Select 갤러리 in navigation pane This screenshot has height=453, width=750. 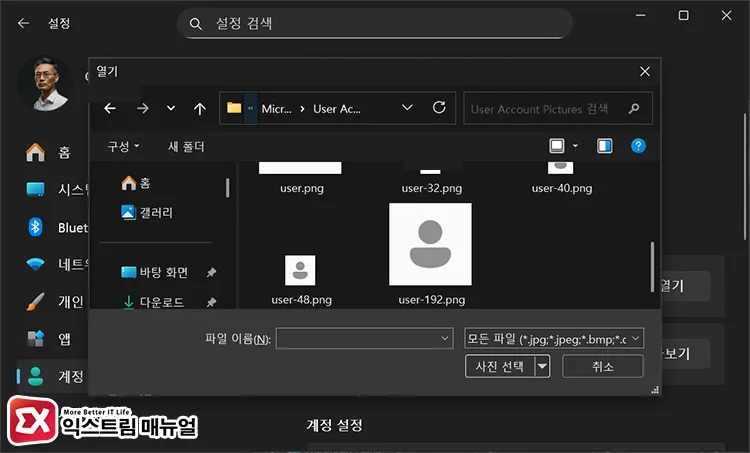click(x=147, y=212)
